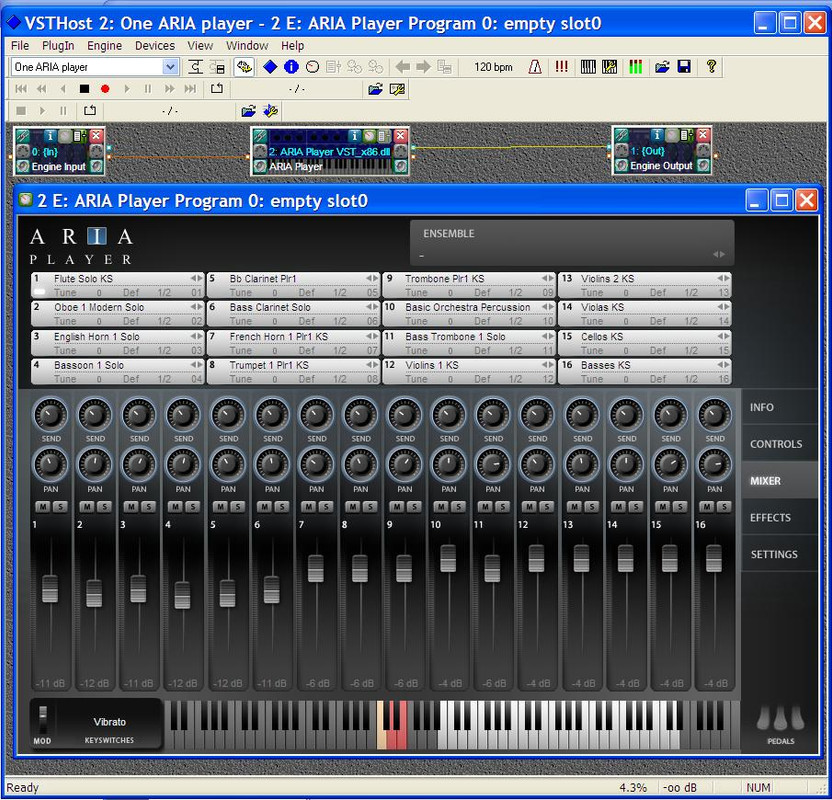
Task: Open the yellow question mark help icon
Action: pyautogui.click(x=712, y=67)
